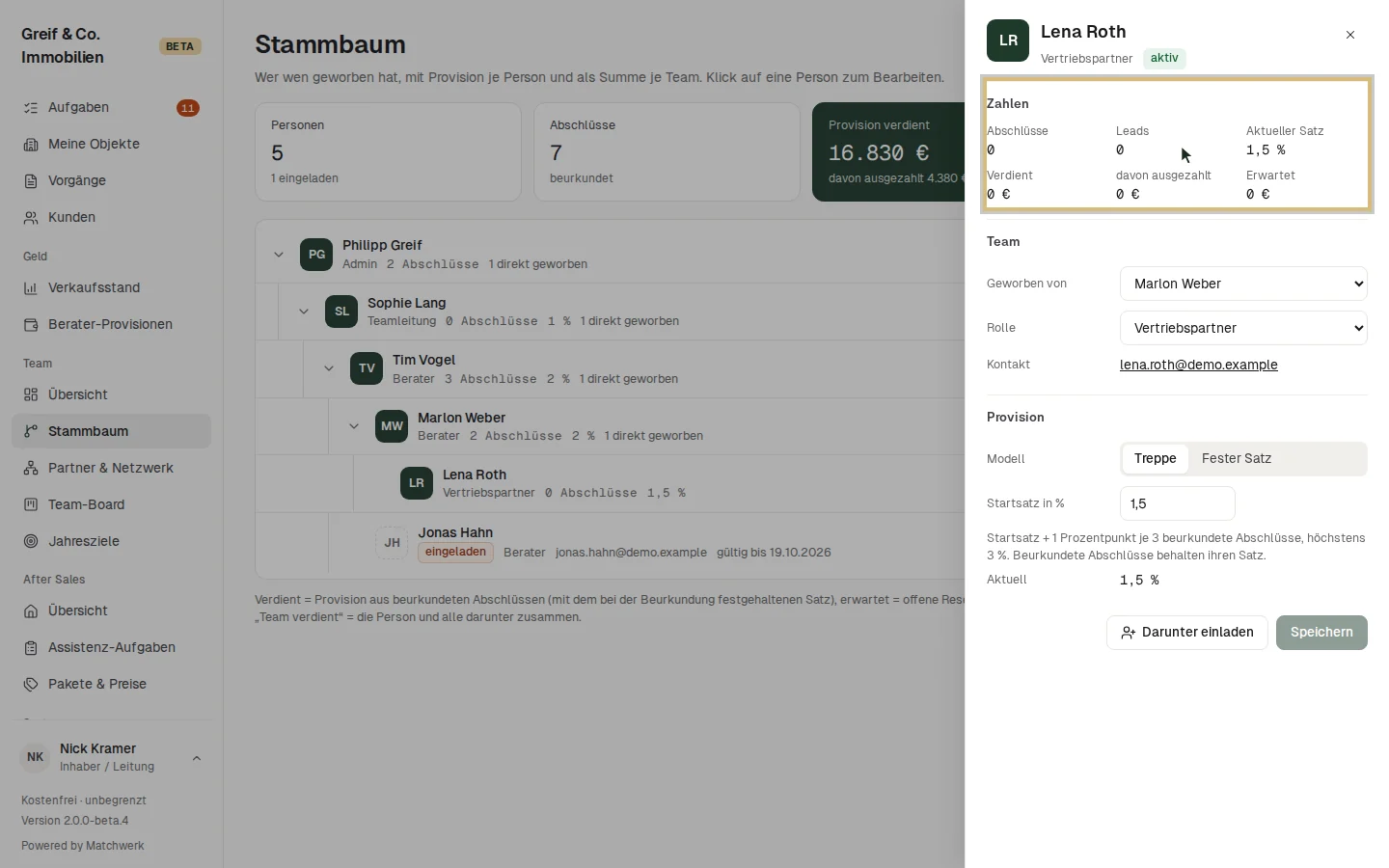Collapse the Philipp Greif tree node
The width and height of the screenshot is (1389, 868).
click(x=279, y=255)
